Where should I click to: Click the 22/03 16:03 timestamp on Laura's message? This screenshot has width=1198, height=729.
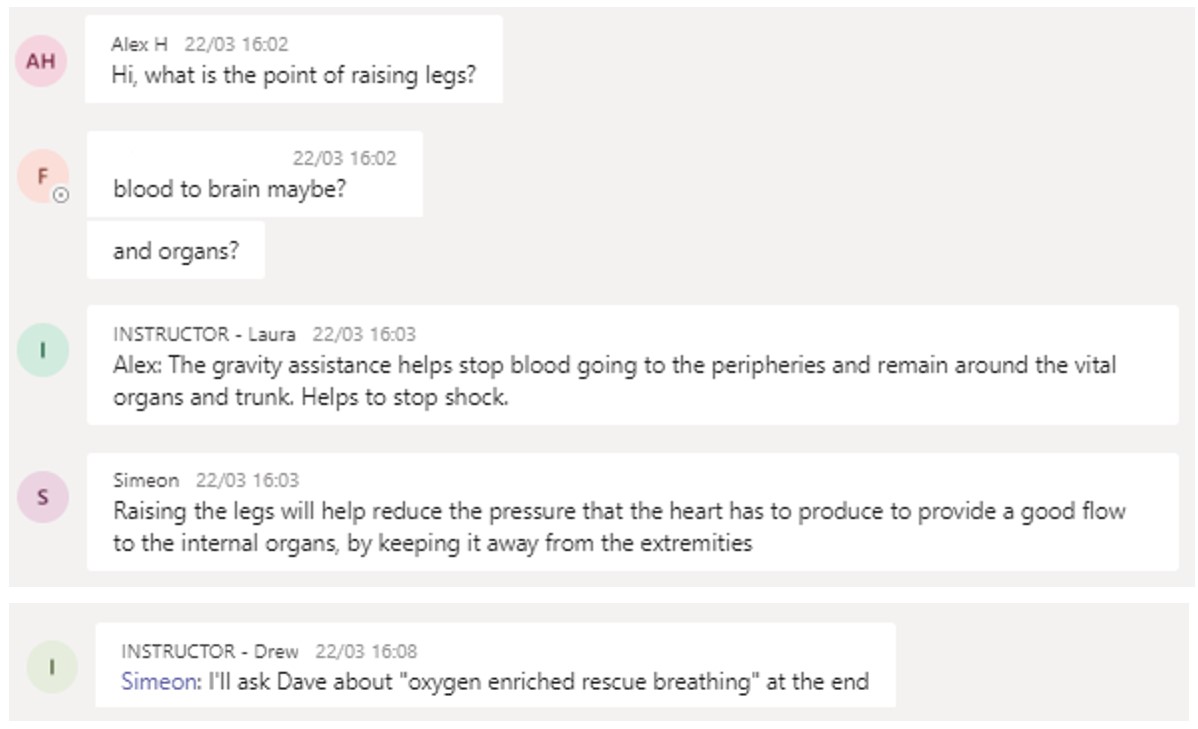click(364, 334)
